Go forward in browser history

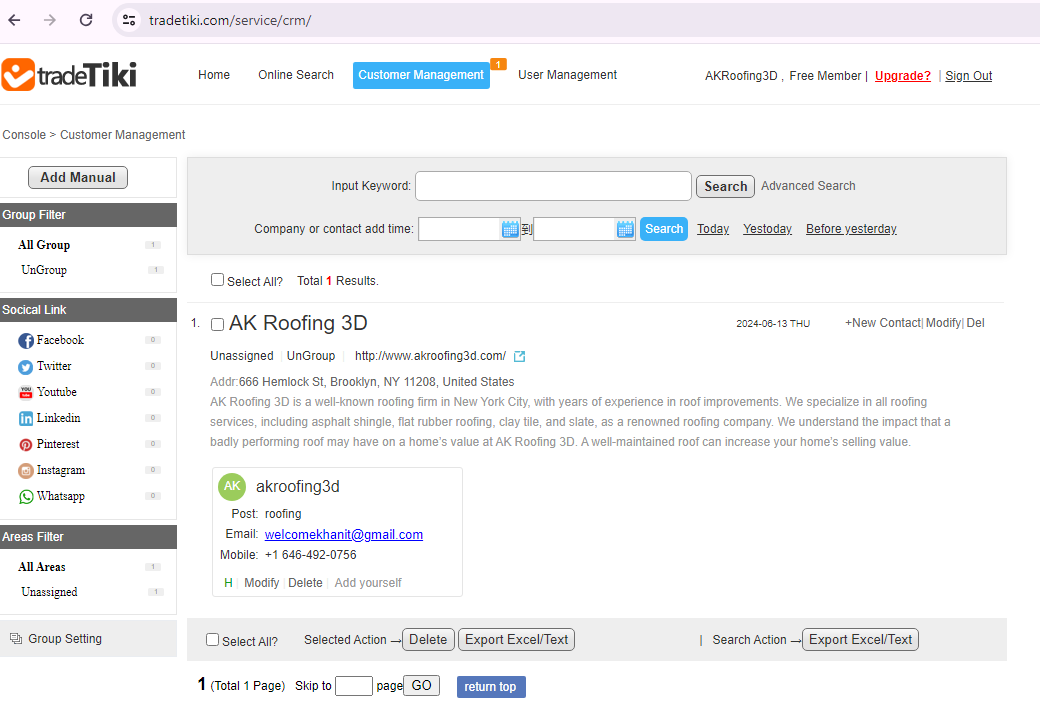click(x=50, y=20)
